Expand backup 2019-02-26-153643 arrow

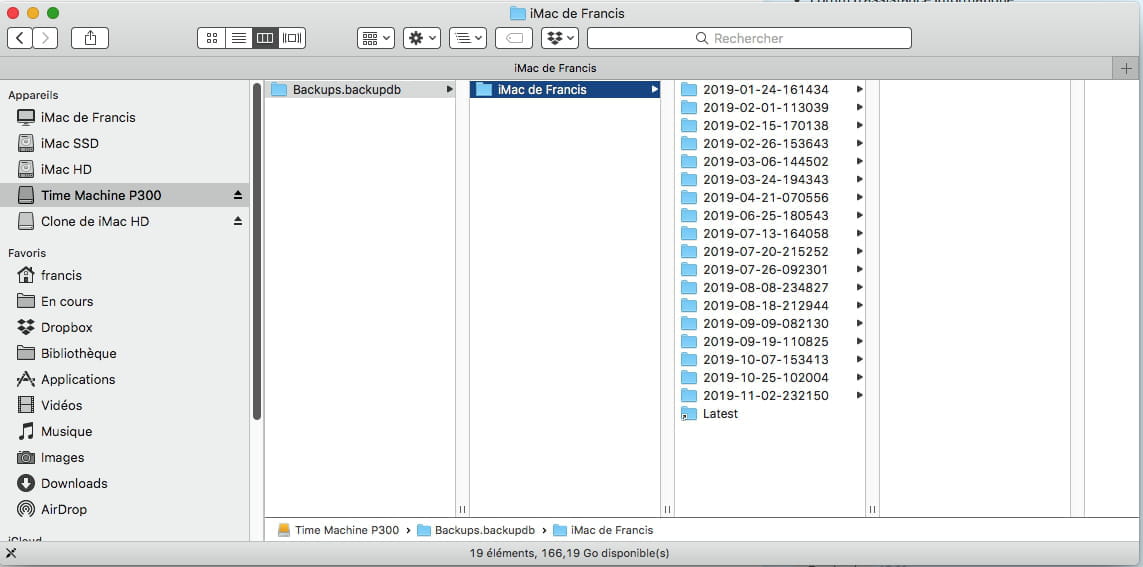(x=859, y=144)
